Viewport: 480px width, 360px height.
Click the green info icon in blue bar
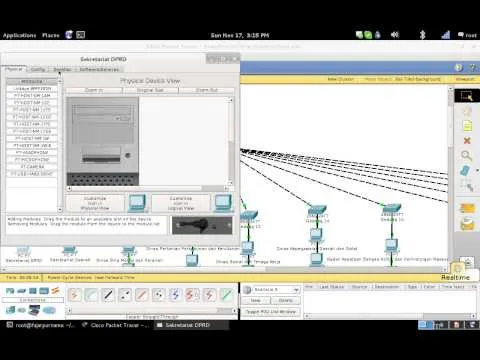coord(459,68)
